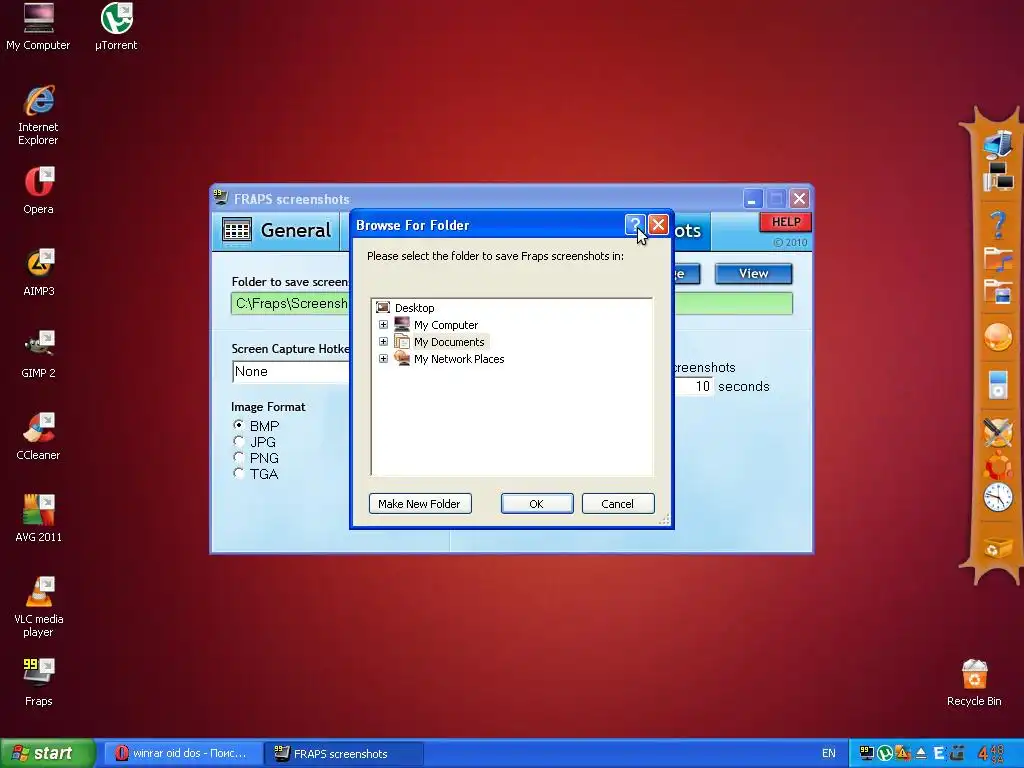The height and width of the screenshot is (768, 1024).
Task: Launch CCleaner from the desktop
Action: pos(39,436)
